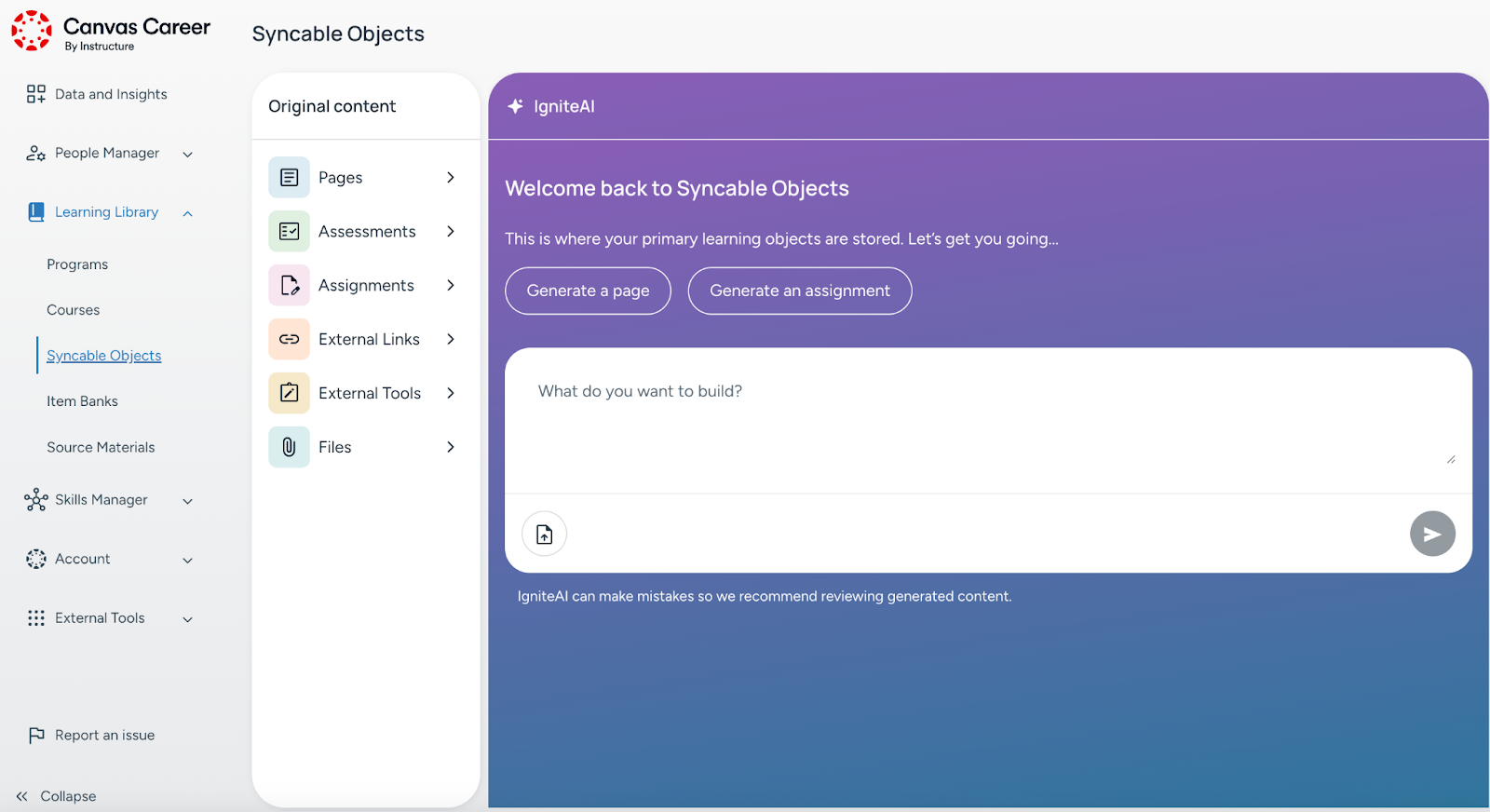
Task: Expand the Skills Manager chevron
Action: [187, 501]
